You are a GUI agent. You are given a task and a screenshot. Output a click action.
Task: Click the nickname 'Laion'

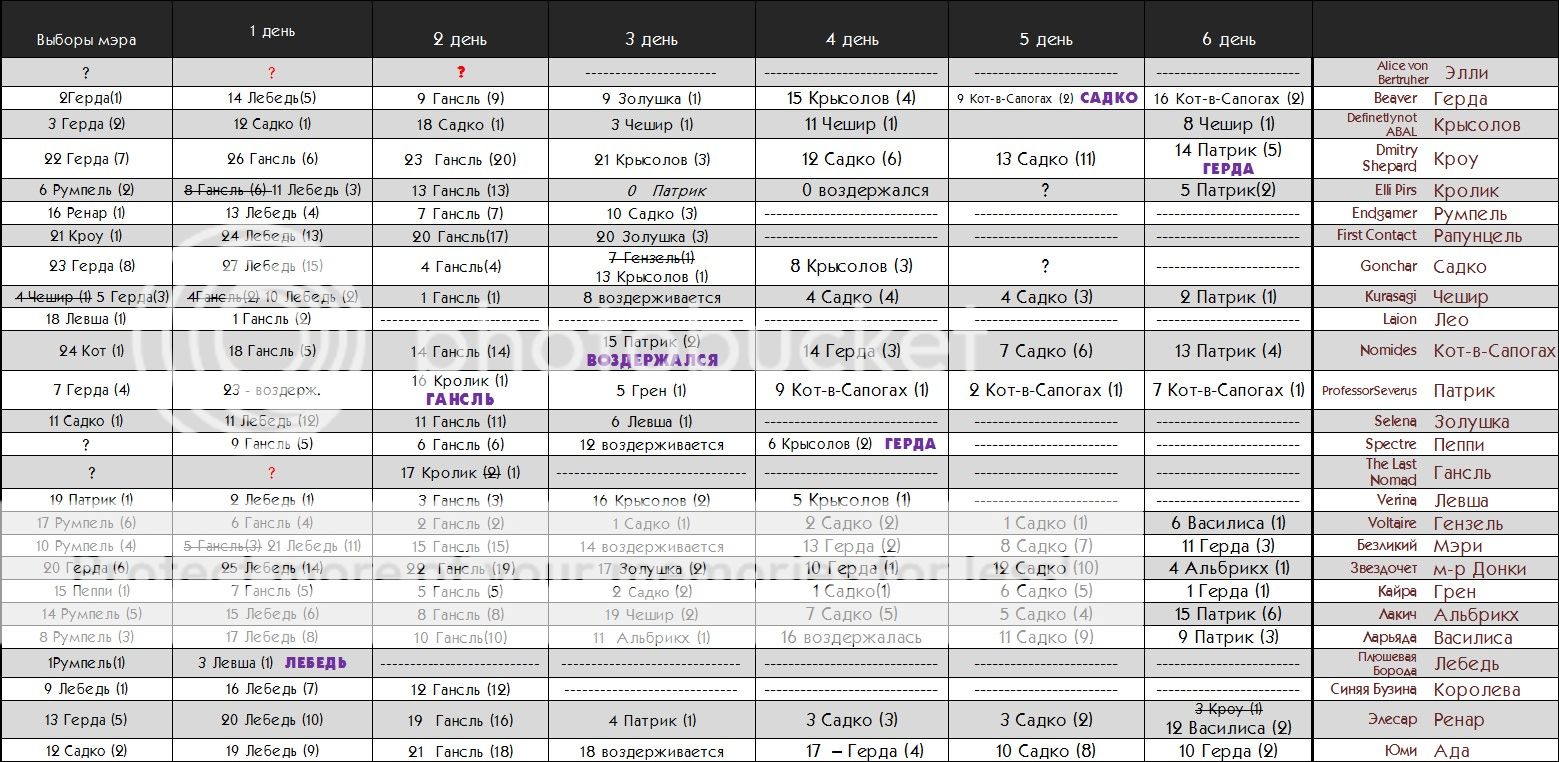(1400, 319)
